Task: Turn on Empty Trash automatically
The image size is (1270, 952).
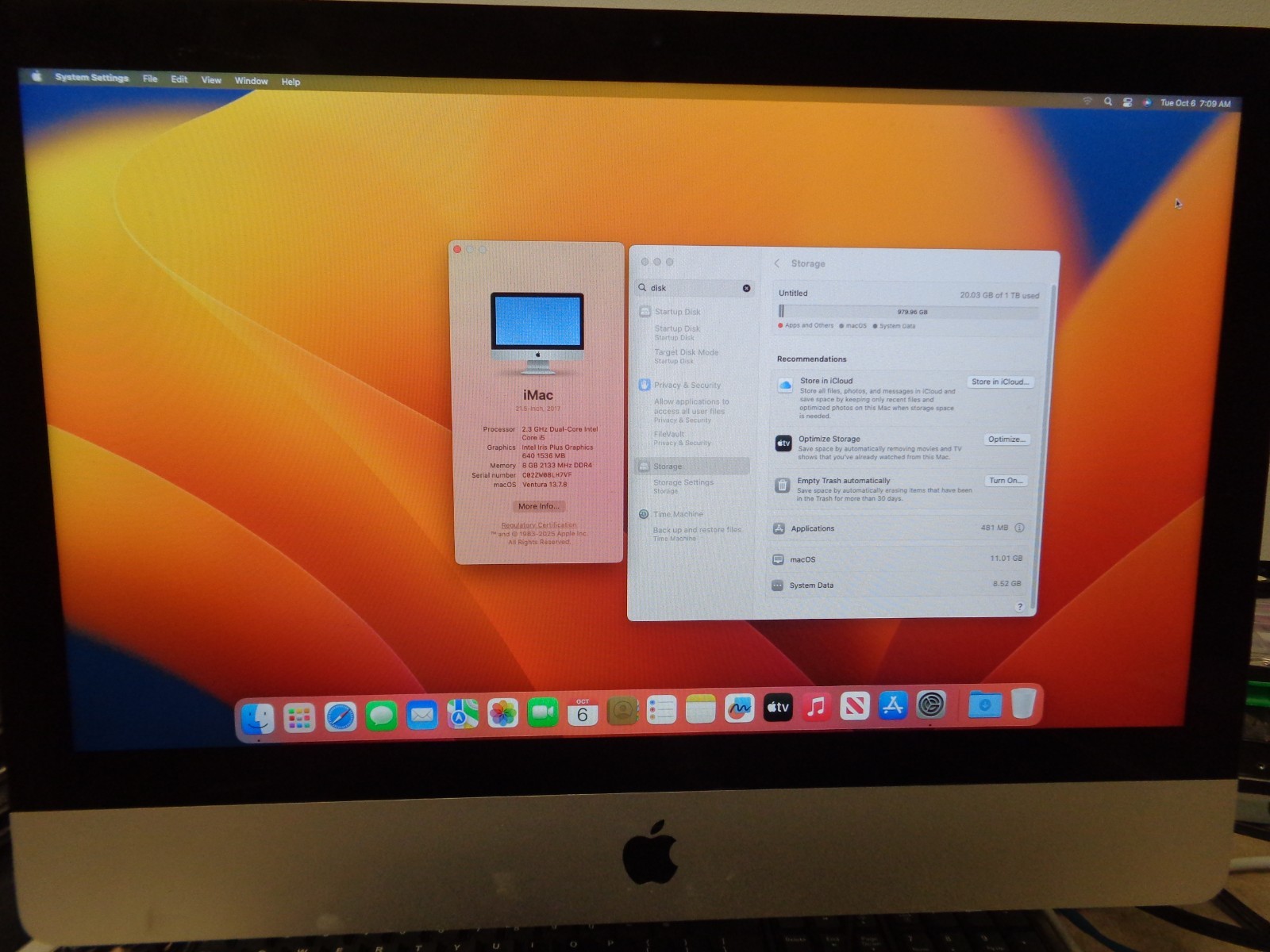Action: pos(1006,481)
